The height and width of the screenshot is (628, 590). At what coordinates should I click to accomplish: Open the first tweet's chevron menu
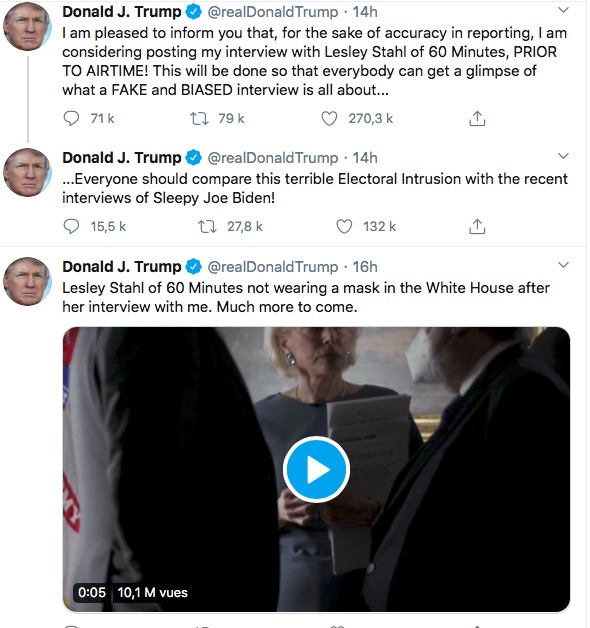click(x=564, y=10)
